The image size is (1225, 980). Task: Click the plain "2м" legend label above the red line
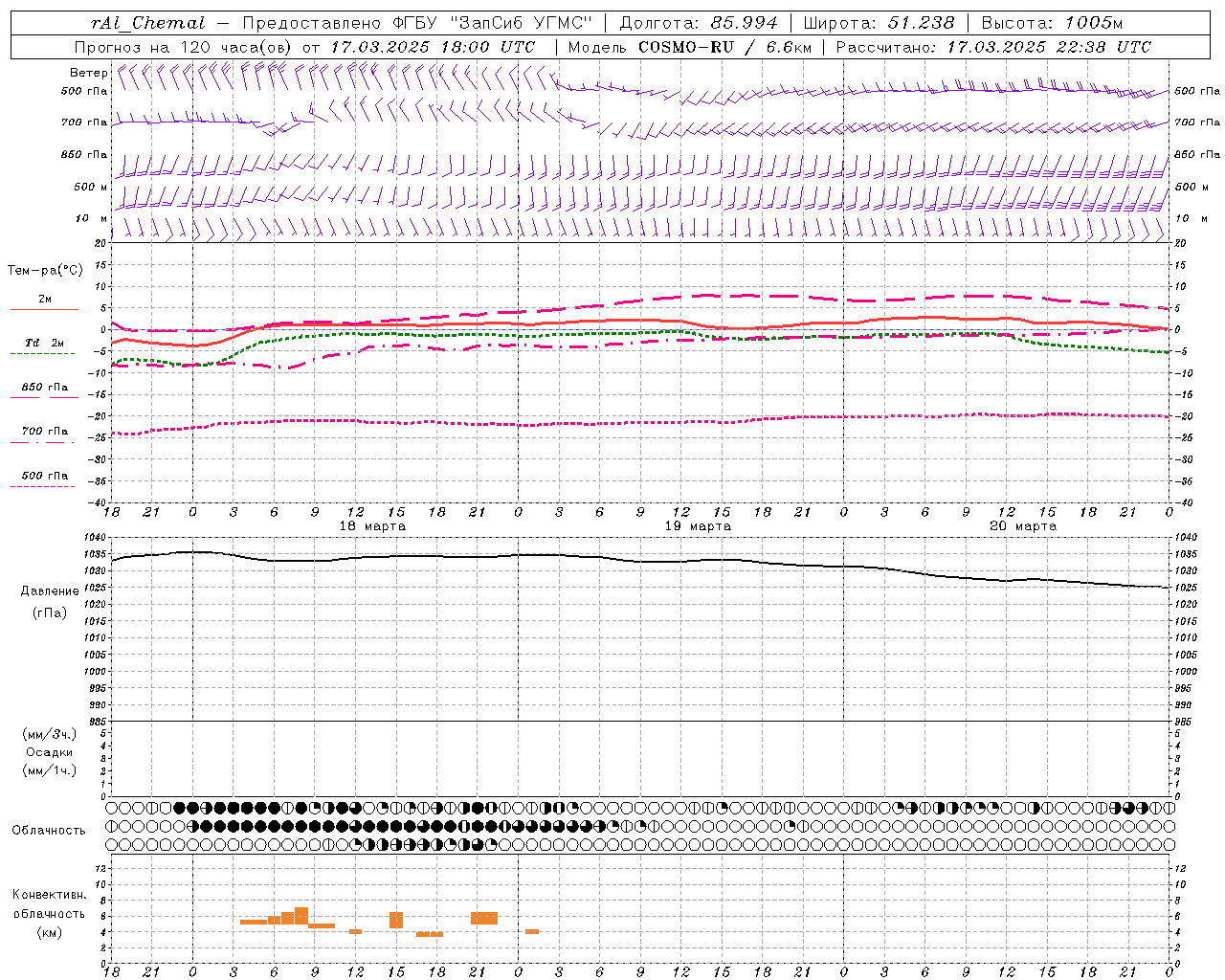click(x=45, y=300)
